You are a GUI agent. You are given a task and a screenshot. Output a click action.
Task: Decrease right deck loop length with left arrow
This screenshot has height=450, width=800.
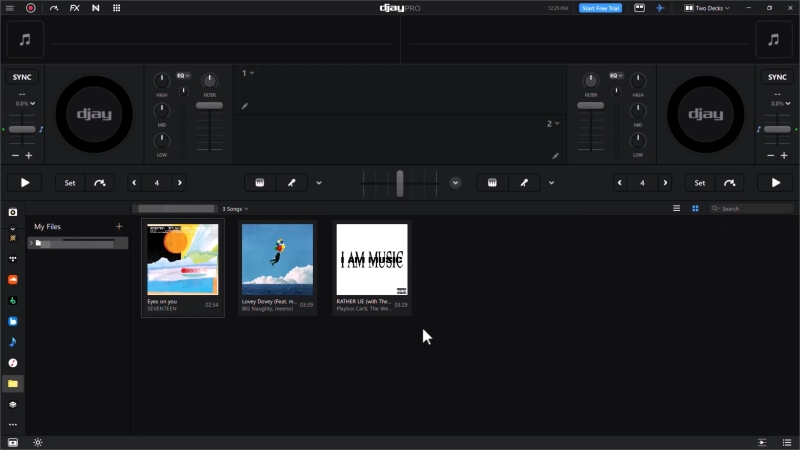click(620, 183)
